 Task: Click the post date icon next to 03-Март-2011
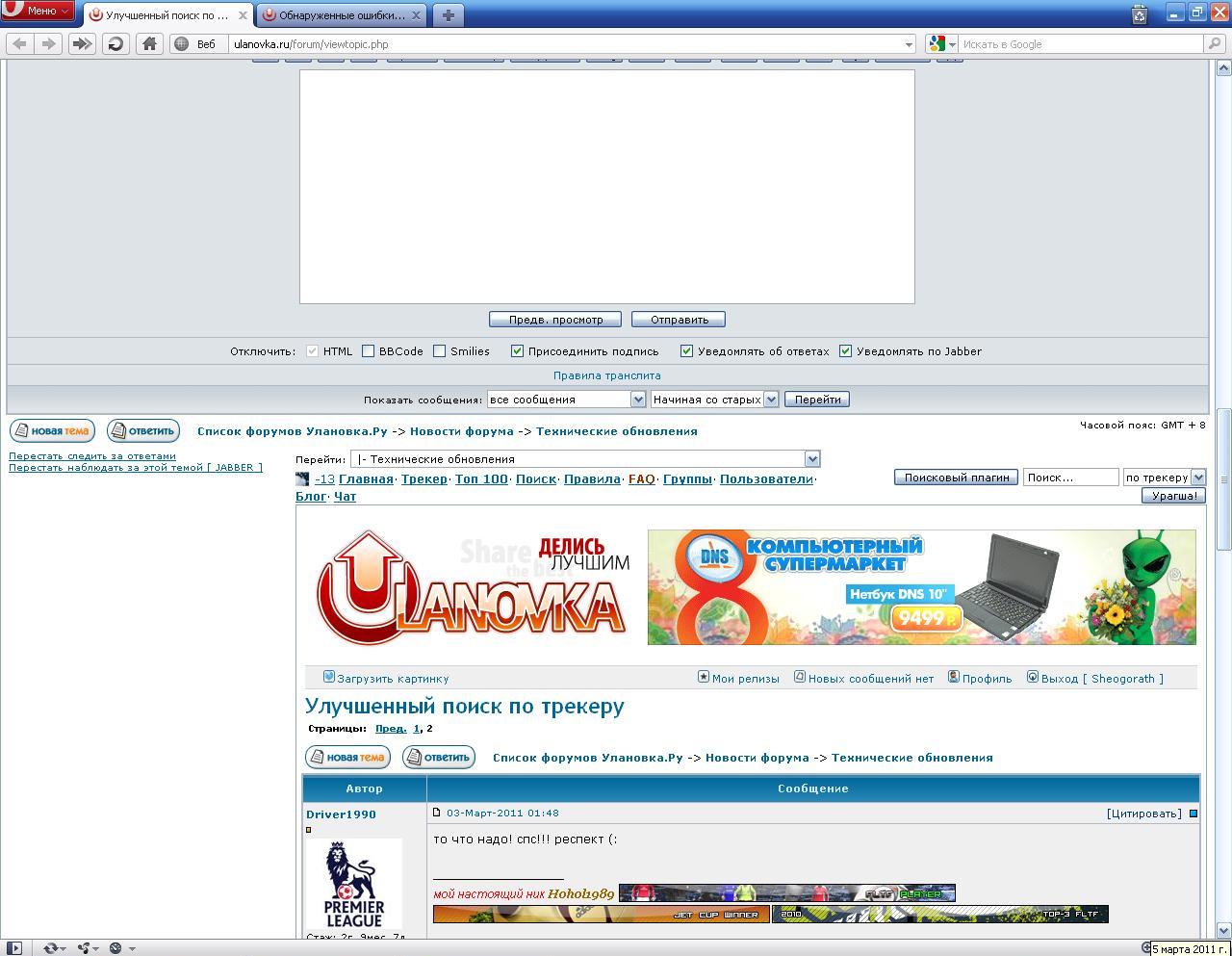pyautogui.click(x=437, y=813)
